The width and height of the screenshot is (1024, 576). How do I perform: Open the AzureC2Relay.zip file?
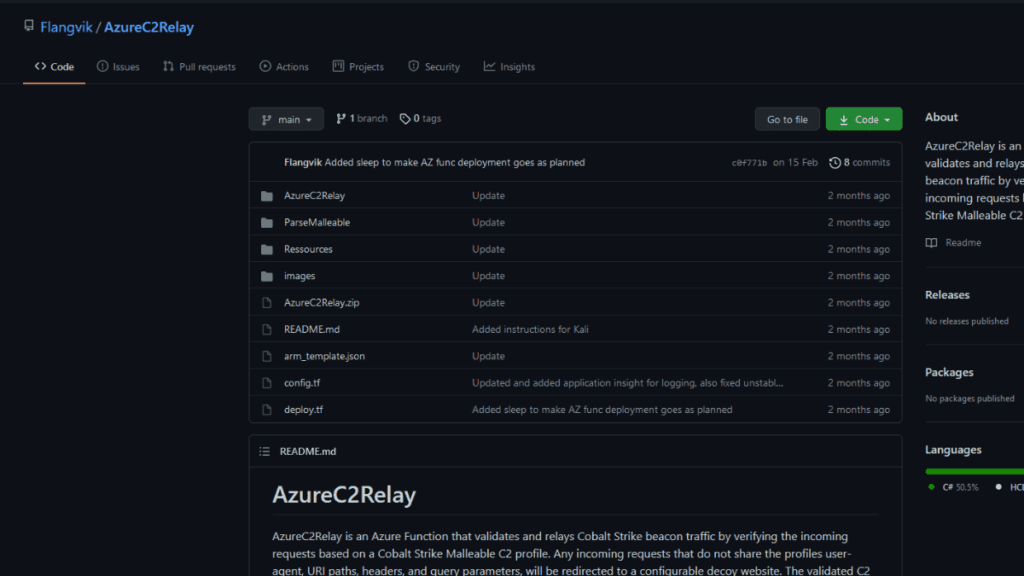[321, 302]
